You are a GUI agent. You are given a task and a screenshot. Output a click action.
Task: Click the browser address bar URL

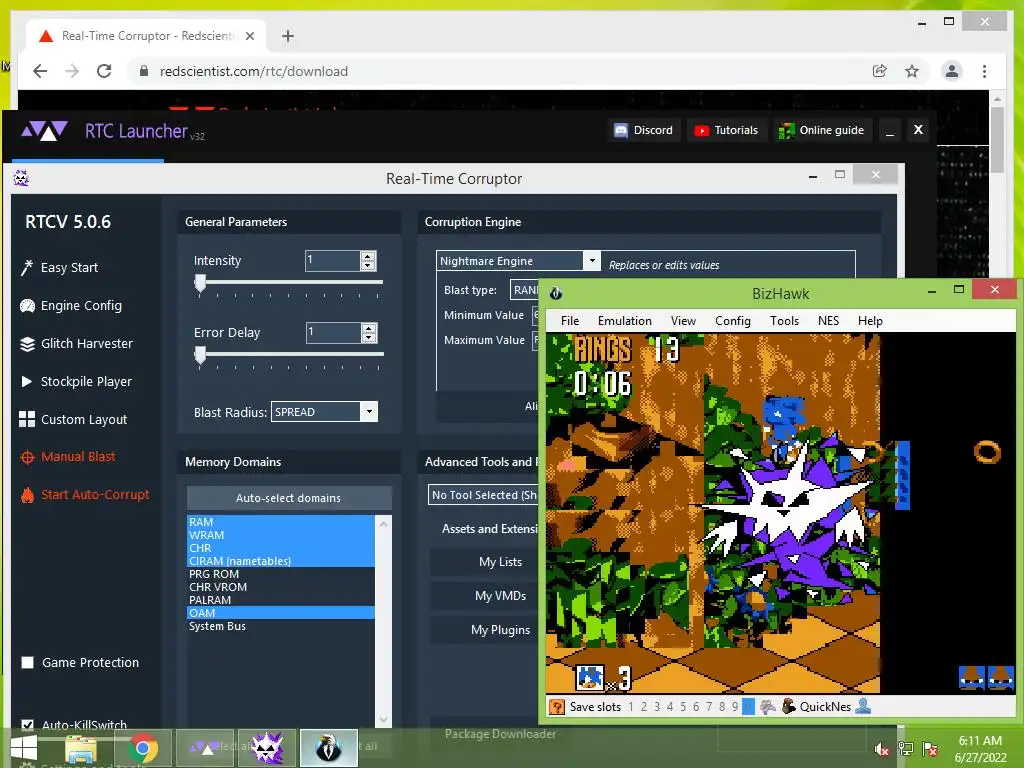[x=253, y=71]
